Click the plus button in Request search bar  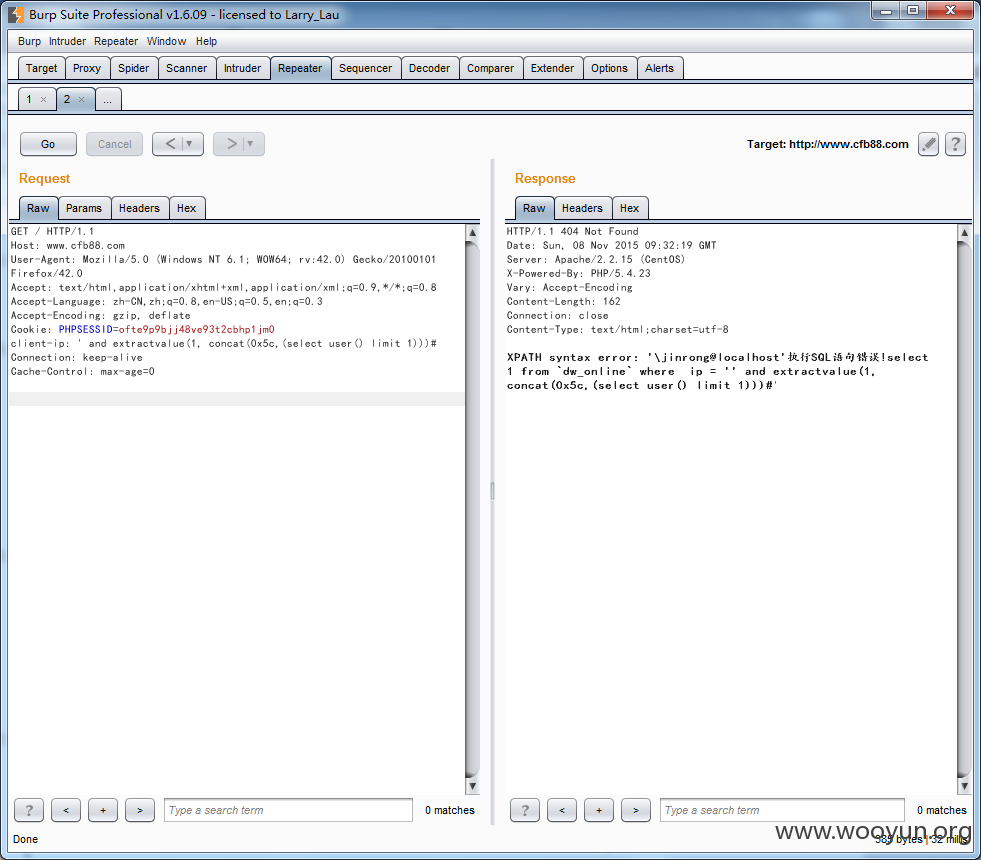tap(103, 810)
